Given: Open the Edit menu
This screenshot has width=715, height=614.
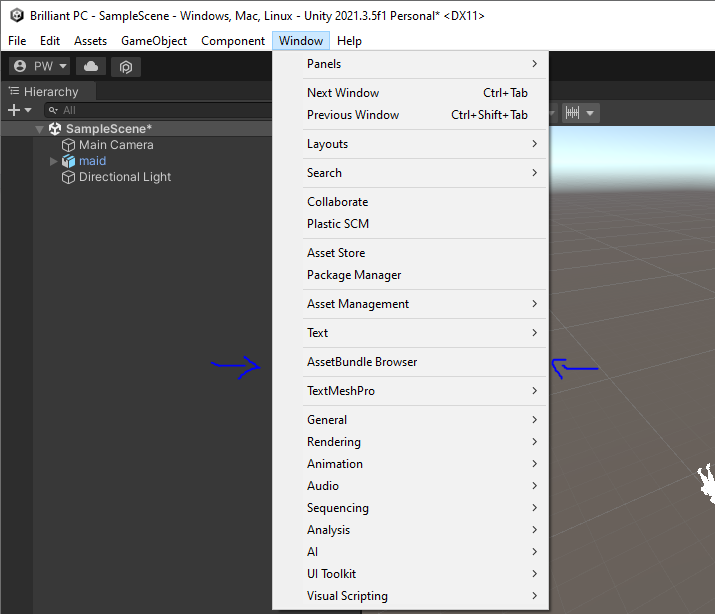Looking at the screenshot, I should click(50, 41).
